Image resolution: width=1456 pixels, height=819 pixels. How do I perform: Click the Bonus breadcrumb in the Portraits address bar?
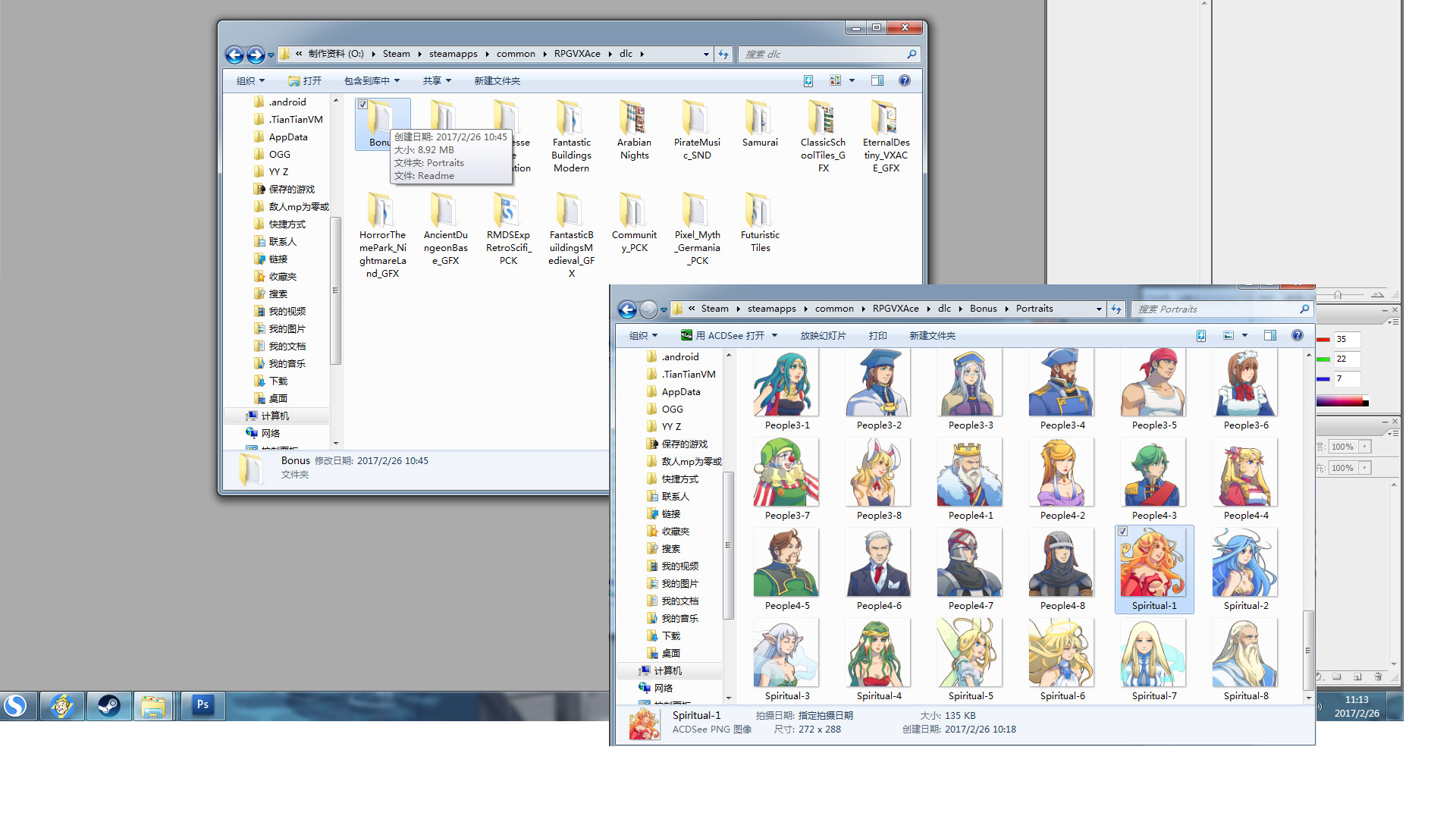tap(983, 309)
